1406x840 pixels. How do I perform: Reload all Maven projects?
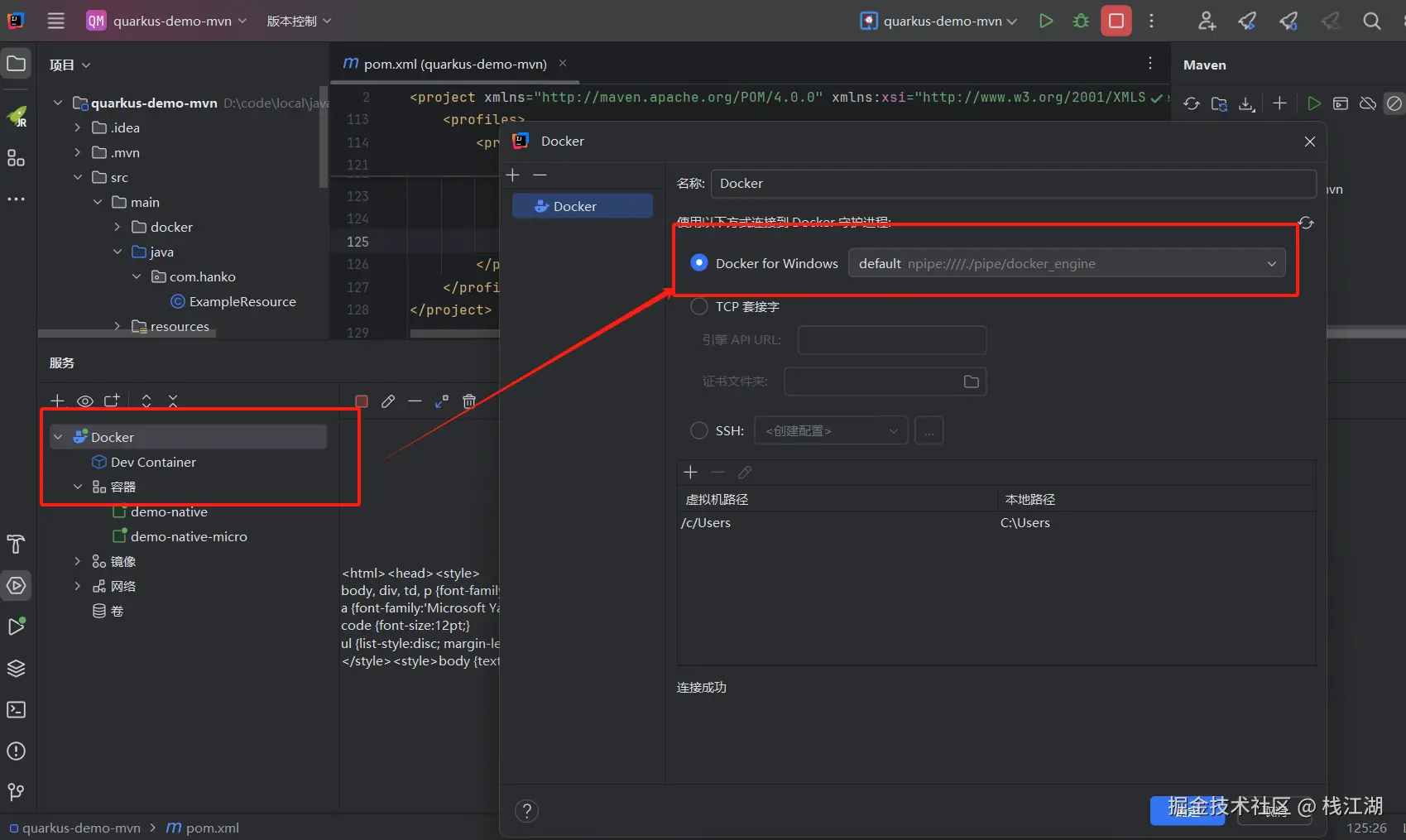[x=1192, y=103]
